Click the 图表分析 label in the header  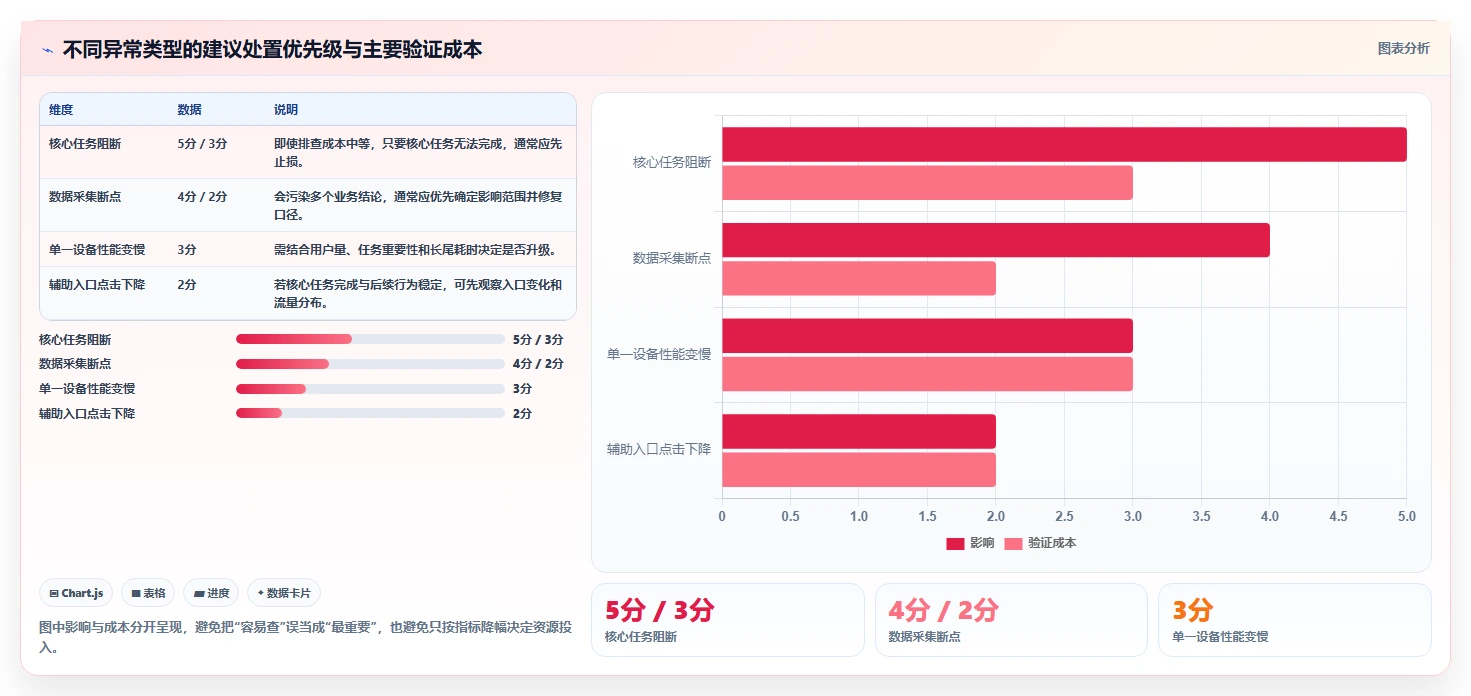point(1403,48)
